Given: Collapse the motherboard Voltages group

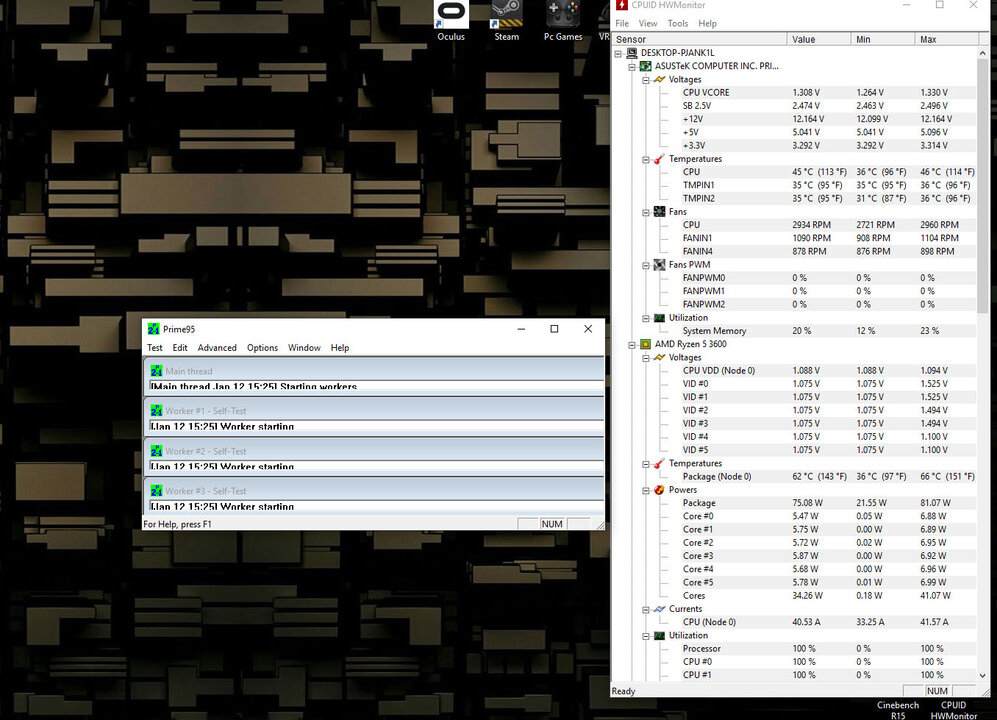Looking at the screenshot, I should pos(646,80).
